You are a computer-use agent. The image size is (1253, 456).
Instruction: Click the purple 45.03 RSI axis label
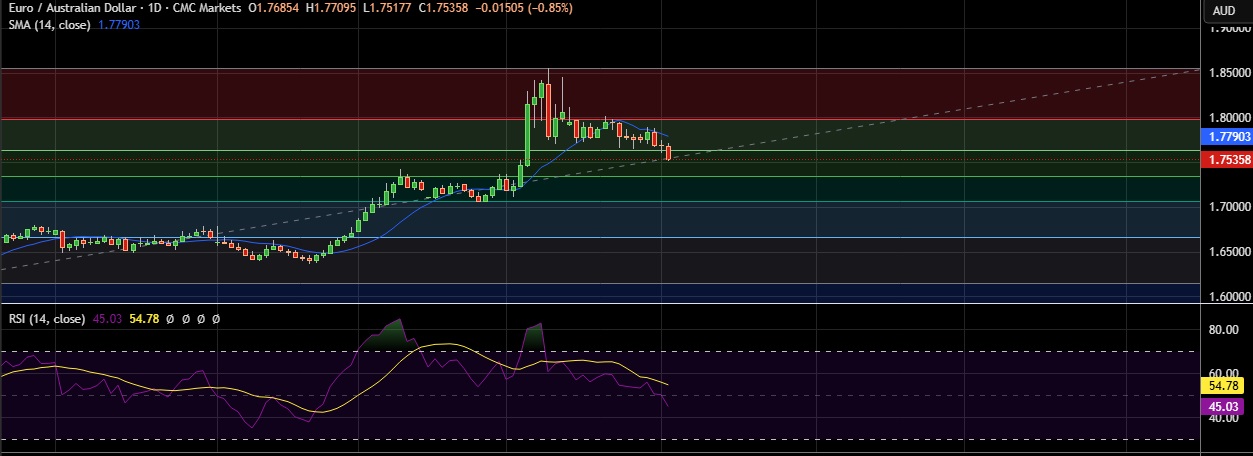pos(1224,407)
